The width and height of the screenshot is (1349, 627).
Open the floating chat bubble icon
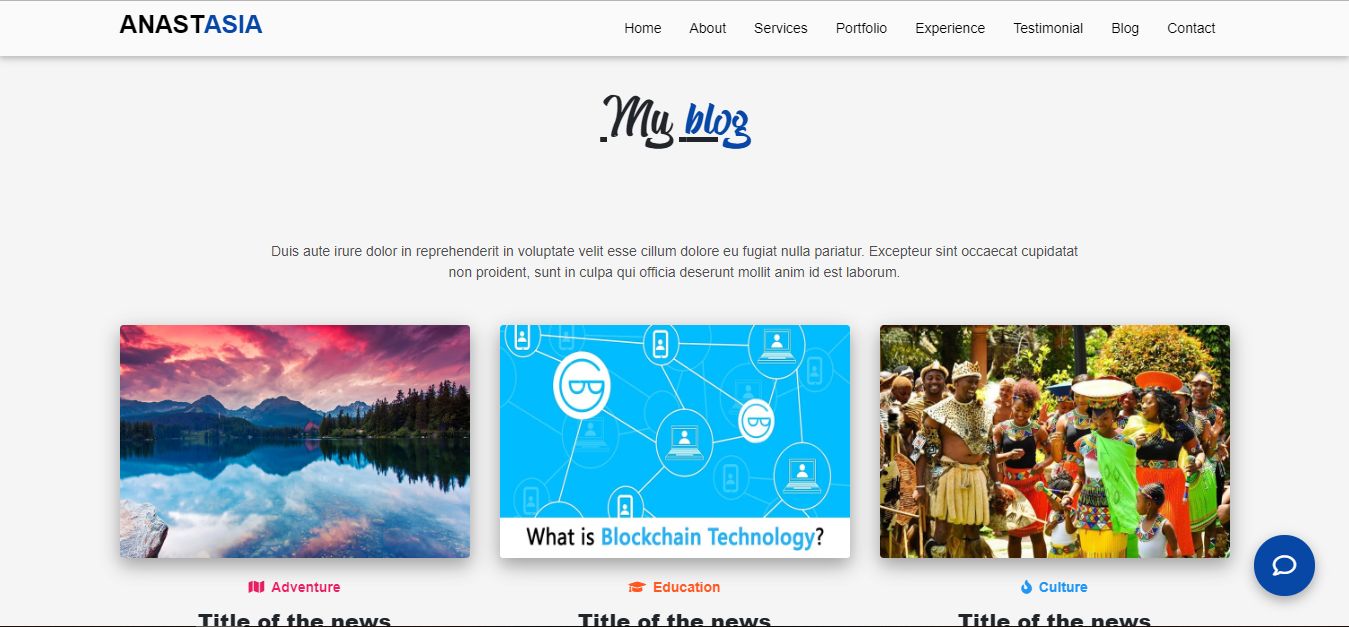tap(1284, 566)
